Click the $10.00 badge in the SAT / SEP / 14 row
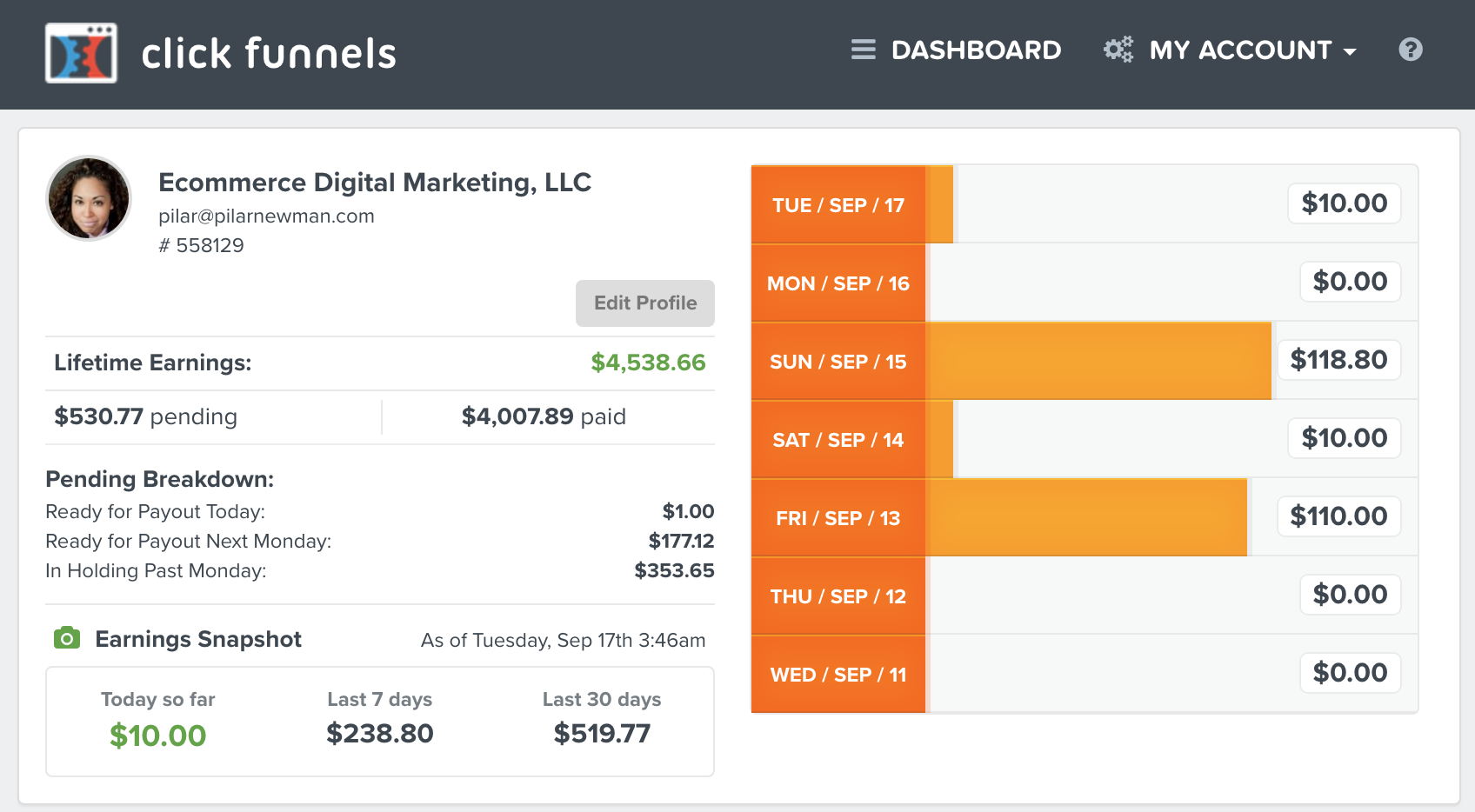Screen dimensions: 1475x812 (1345, 438)
